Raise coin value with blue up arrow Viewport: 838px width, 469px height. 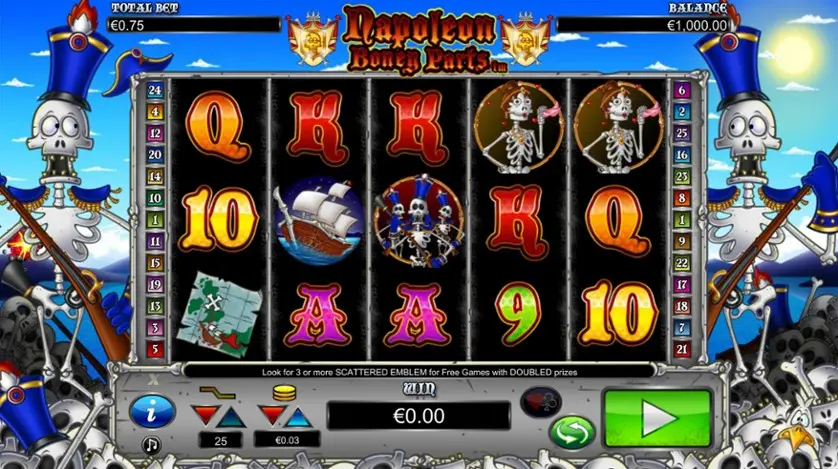point(298,418)
